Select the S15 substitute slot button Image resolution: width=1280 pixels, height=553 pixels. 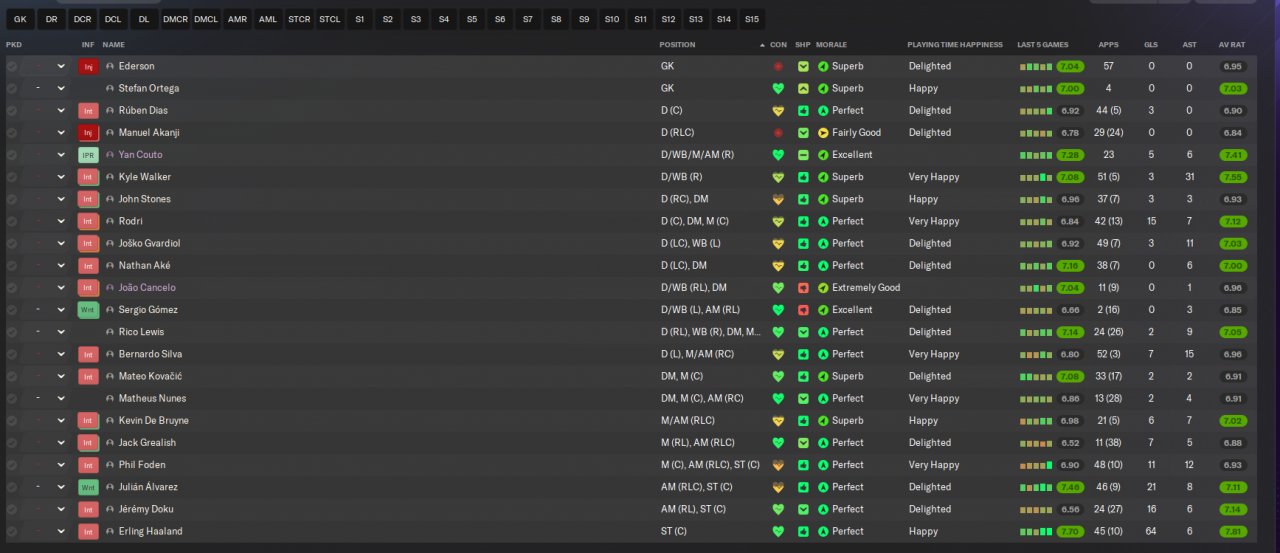point(752,19)
